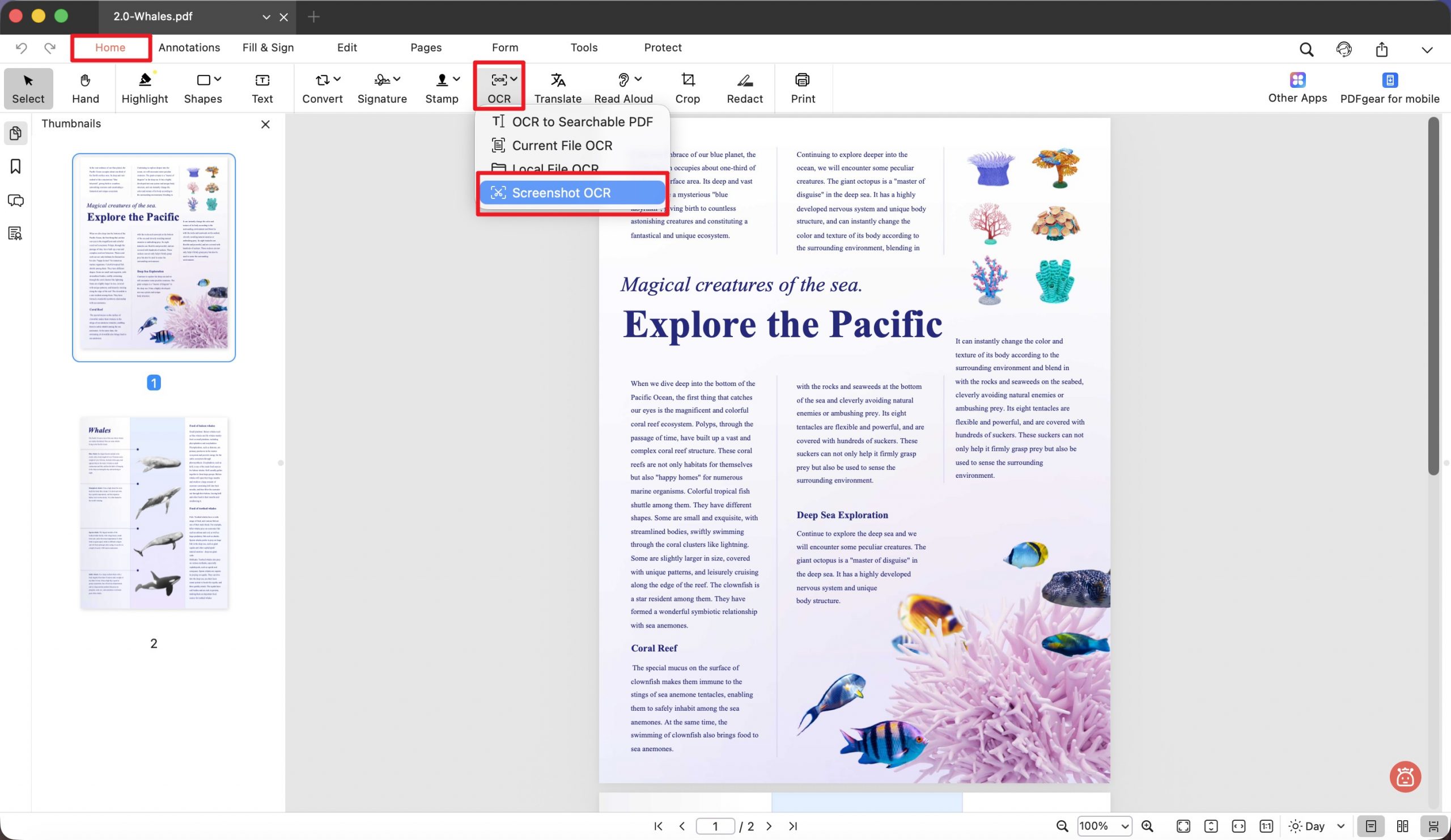Open the Signature tool
The width and height of the screenshot is (1451, 840).
pyautogui.click(x=382, y=88)
